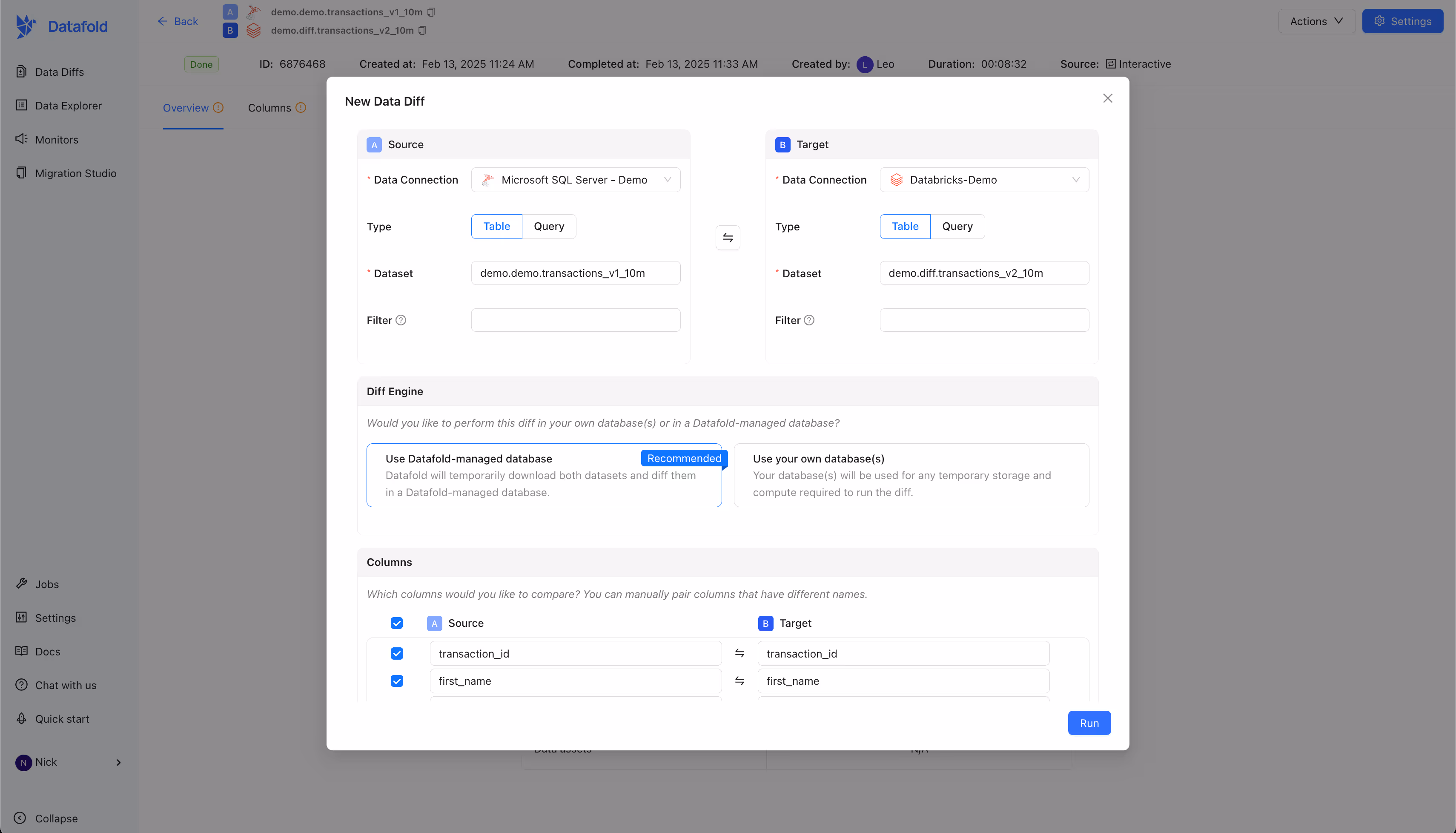Choose Use Datafold-managed database option

(x=544, y=475)
